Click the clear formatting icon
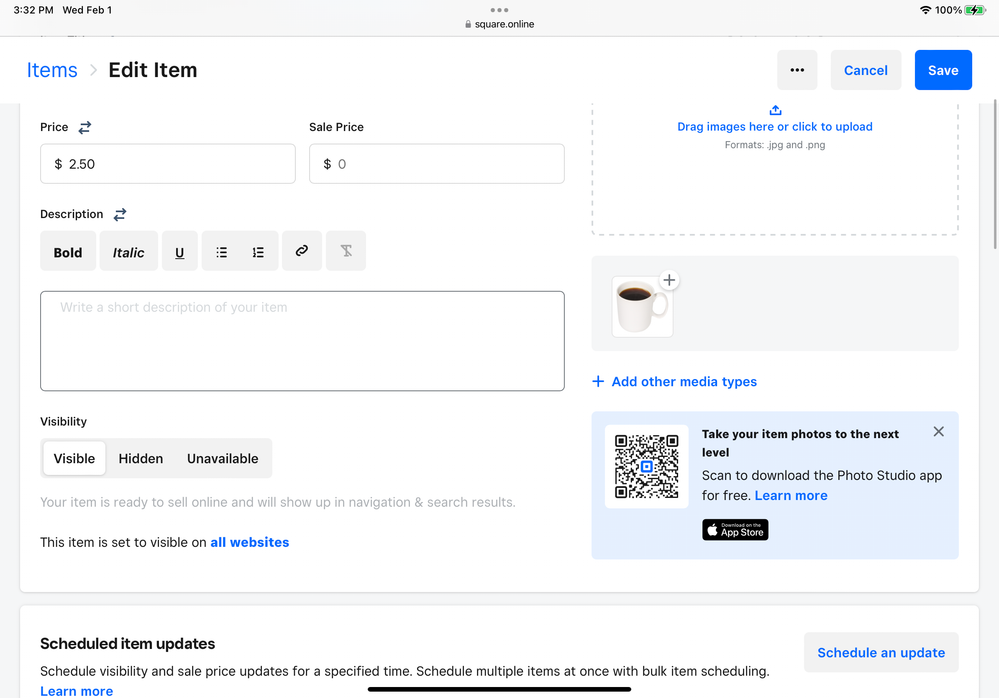The height and width of the screenshot is (698, 999). tap(346, 251)
